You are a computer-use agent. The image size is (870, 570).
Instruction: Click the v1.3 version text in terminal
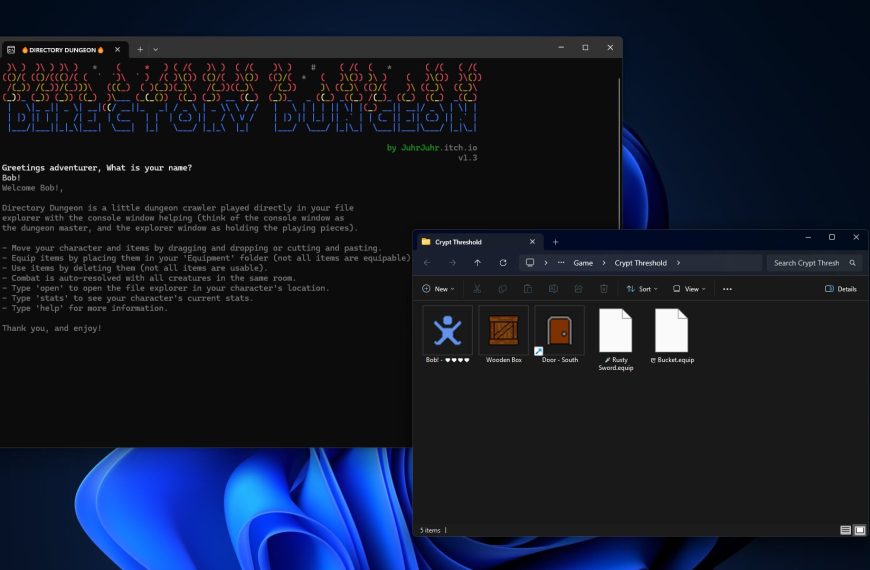point(468,158)
